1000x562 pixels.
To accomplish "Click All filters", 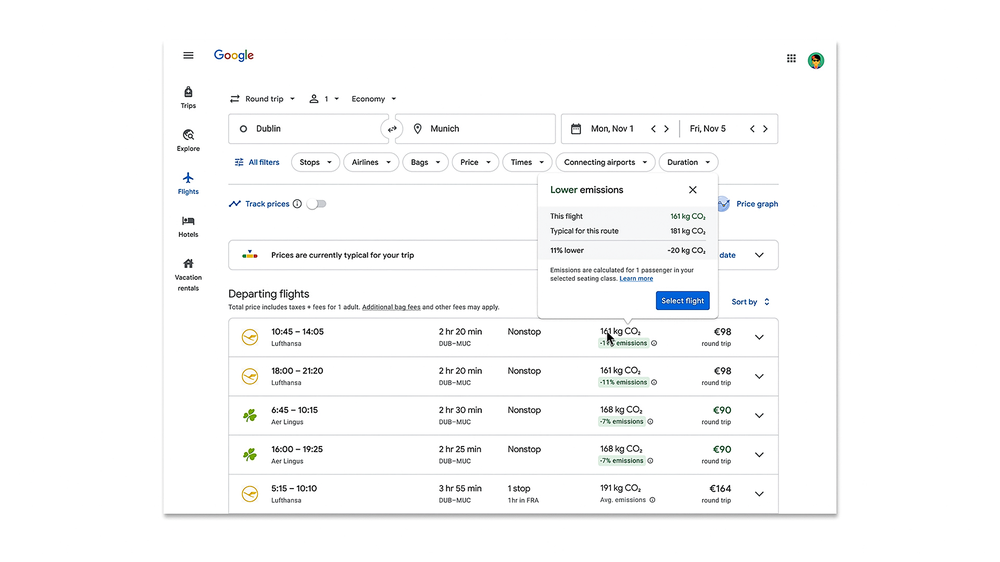I will (x=257, y=162).
